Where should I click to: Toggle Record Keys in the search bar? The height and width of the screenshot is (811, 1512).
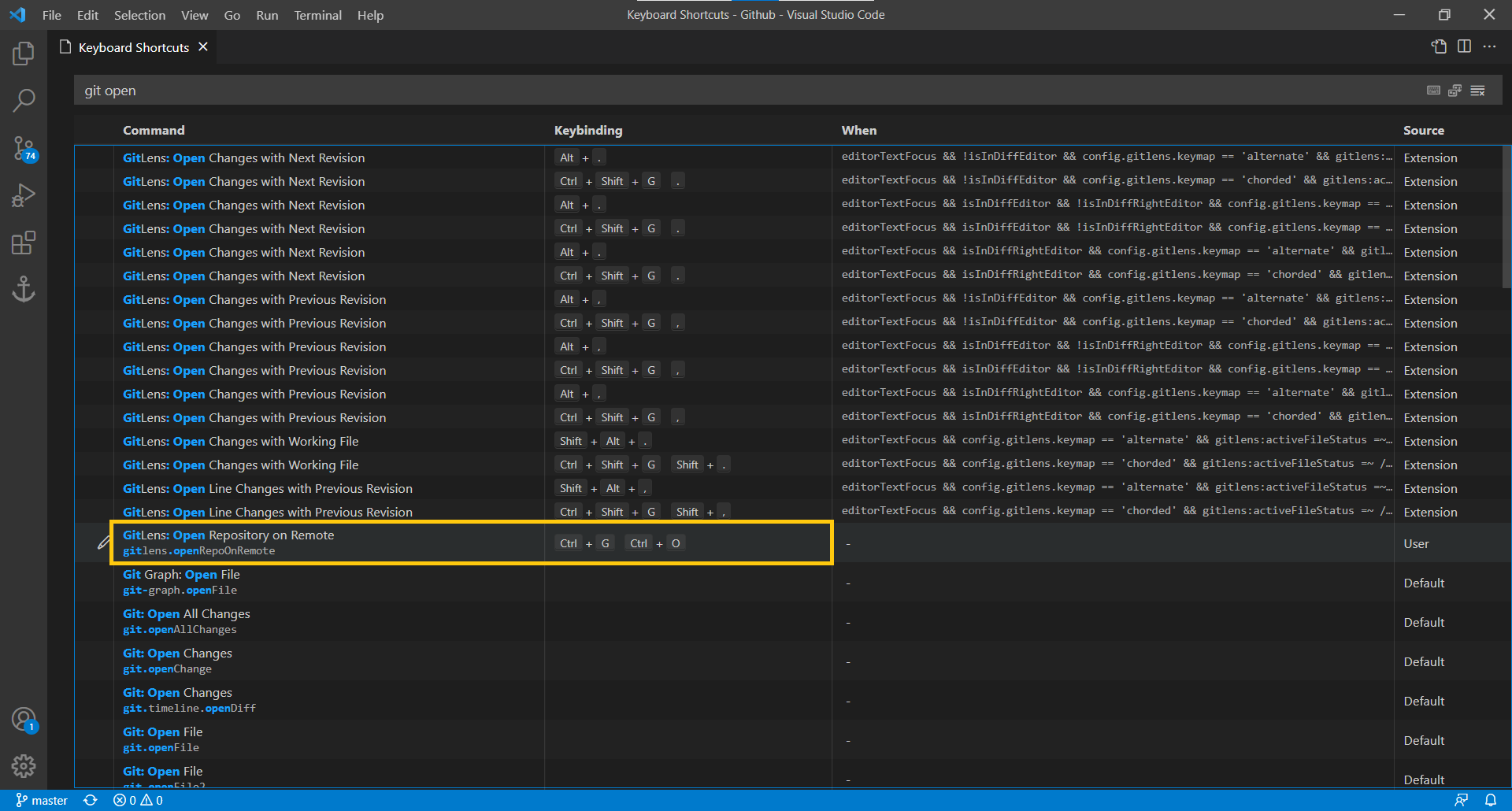pyautogui.click(x=1433, y=91)
